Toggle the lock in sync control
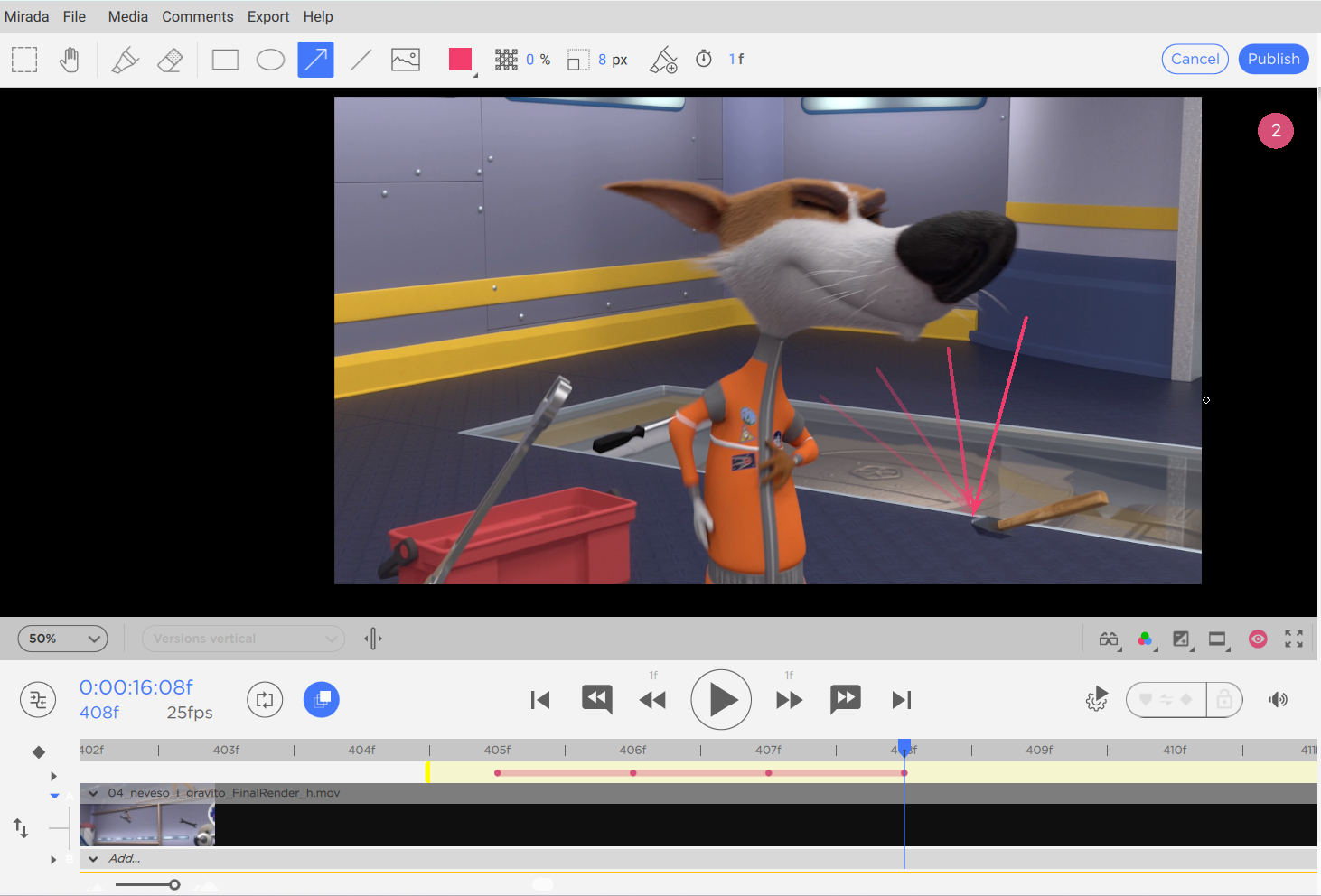The image size is (1321, 896). pyautogui.click(x=1224, y=699)
